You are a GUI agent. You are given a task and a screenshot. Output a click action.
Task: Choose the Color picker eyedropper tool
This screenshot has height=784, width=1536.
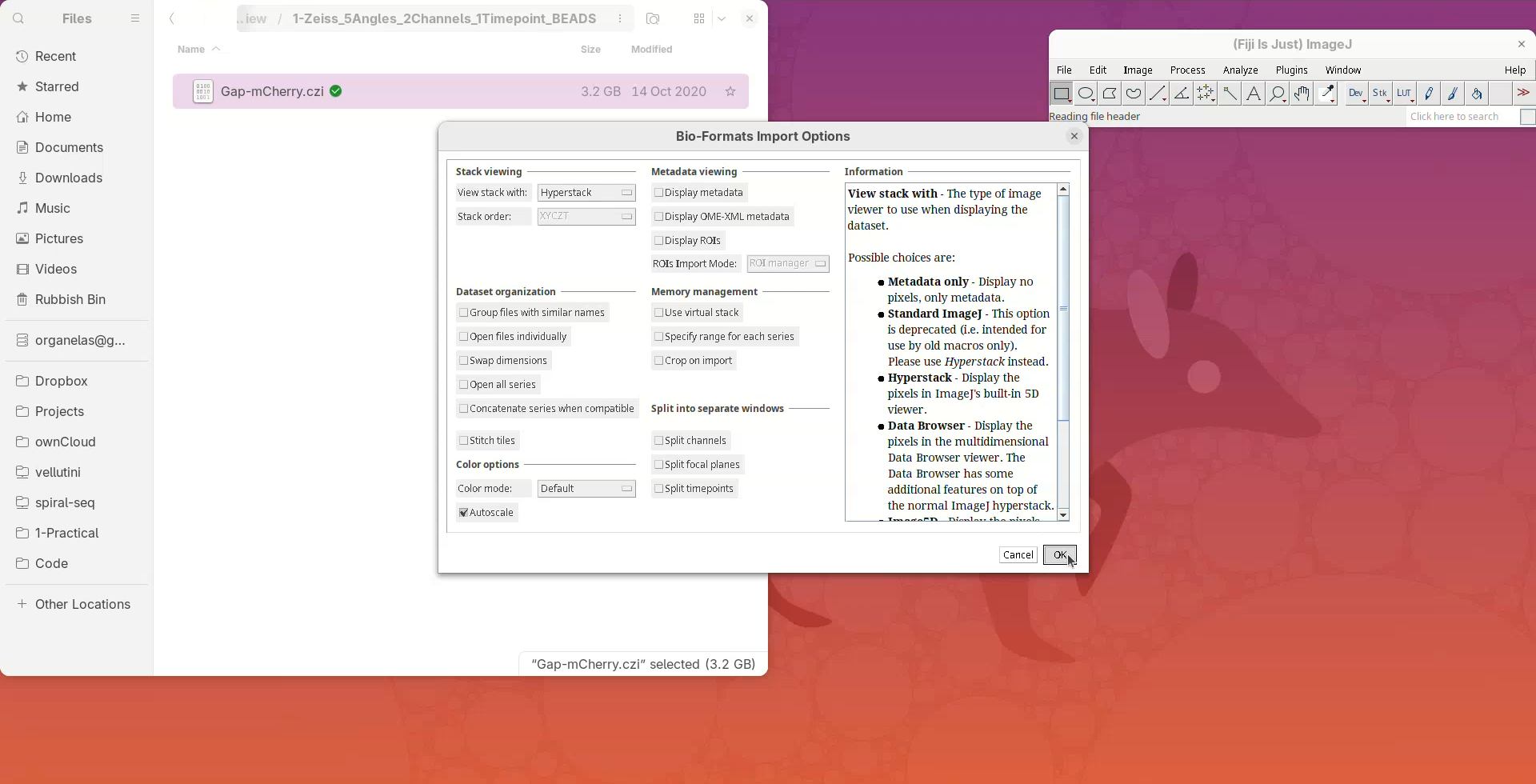(1327, 94)
